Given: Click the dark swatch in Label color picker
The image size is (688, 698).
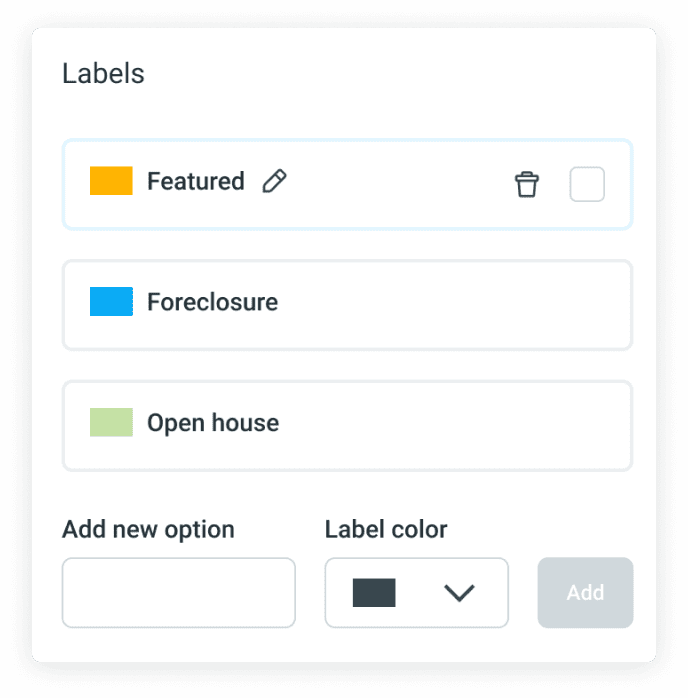Looking at the screenshot, I should [374, 593].
